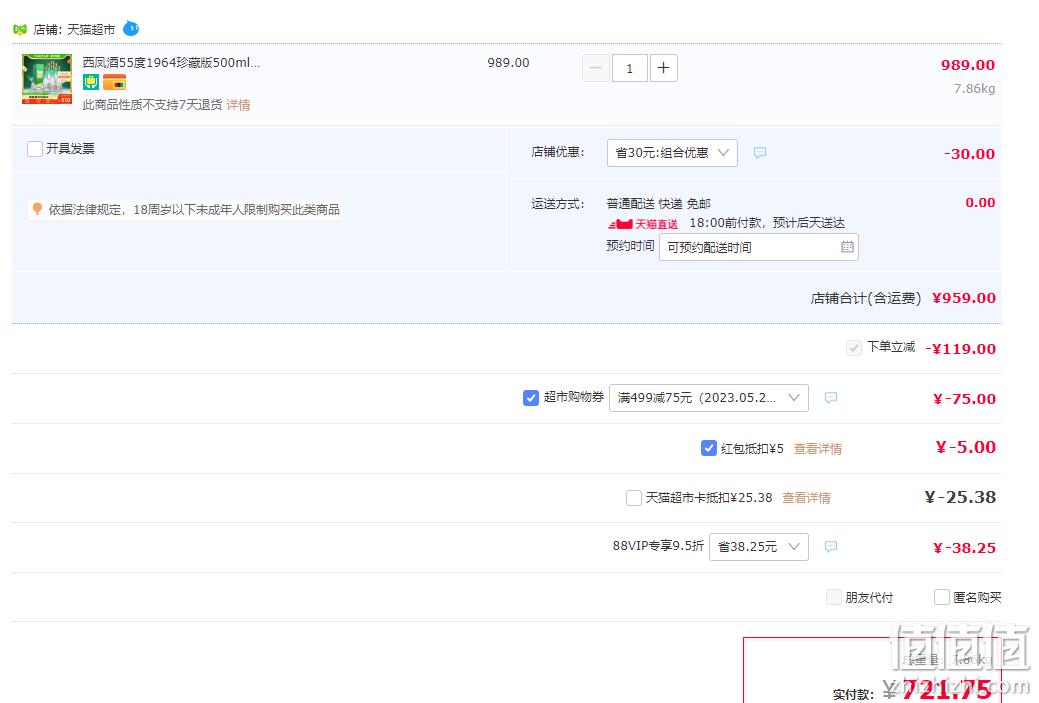
Task: Check the 天猫超市卡抵扣¥25.38 checkbox
Action: [633, 498]
